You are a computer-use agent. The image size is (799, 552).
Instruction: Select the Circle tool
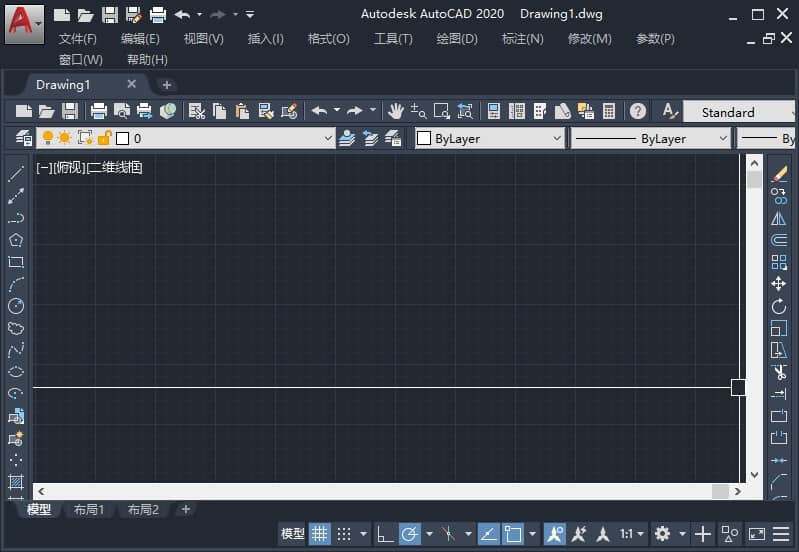click(16, 306)
